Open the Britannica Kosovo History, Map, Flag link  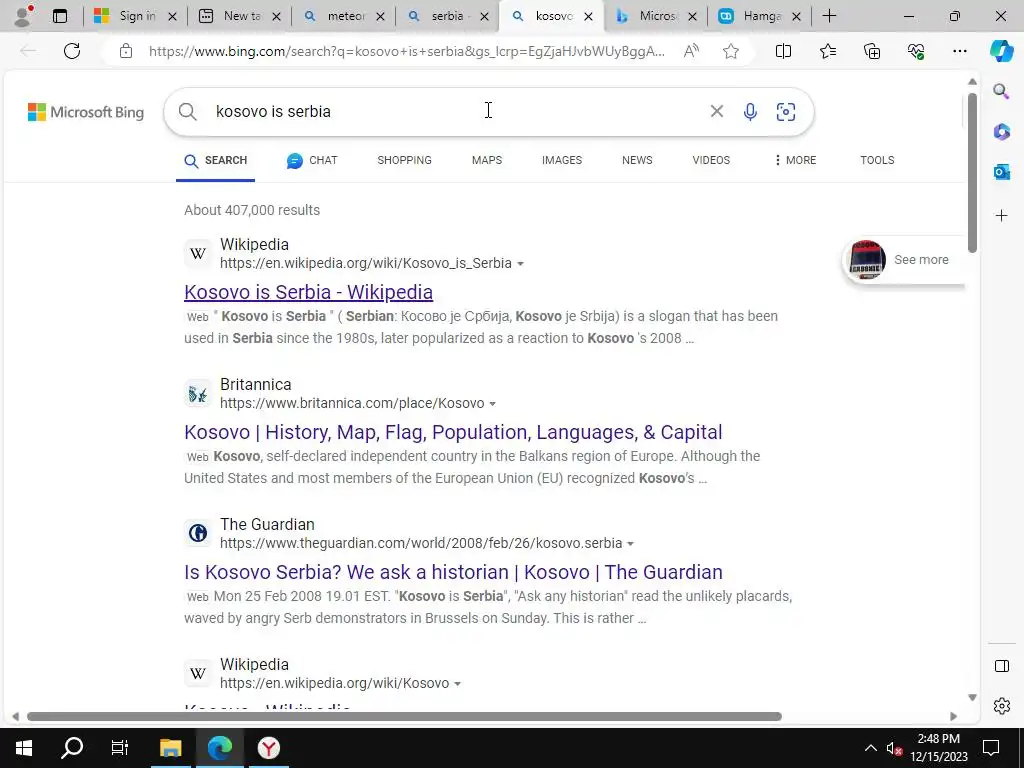453,432
